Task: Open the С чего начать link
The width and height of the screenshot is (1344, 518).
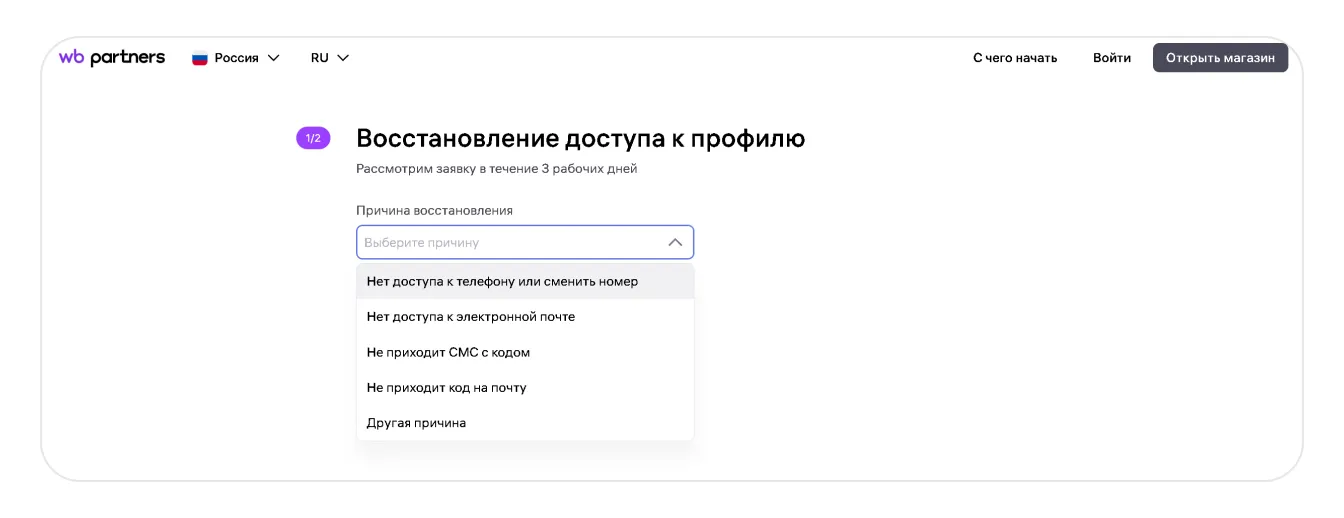Action: coord(1014,58)
